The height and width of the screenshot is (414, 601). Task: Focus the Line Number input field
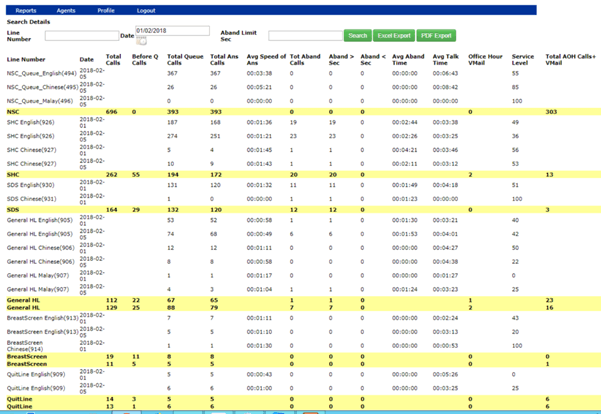[82, 36]
